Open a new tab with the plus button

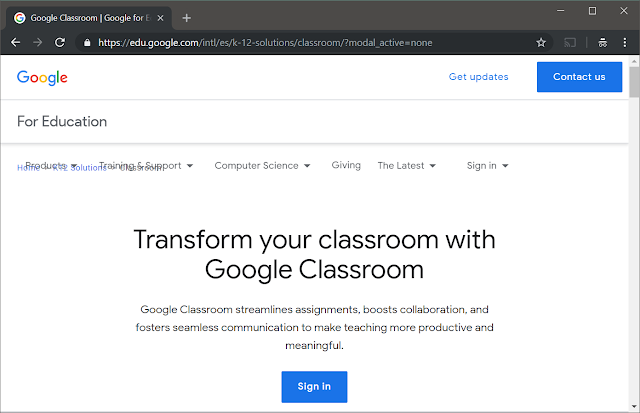(x=187, y=18)
